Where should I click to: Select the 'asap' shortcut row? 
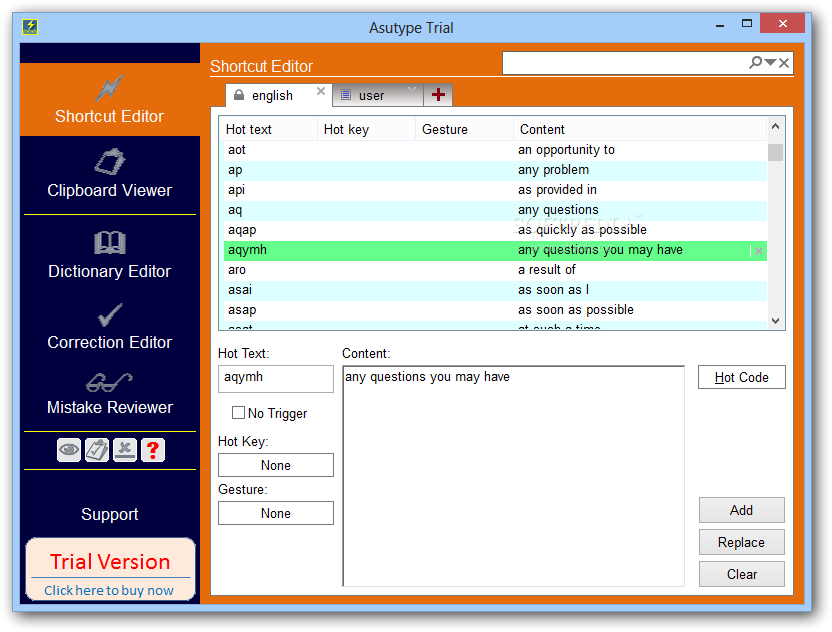point(495,310)
